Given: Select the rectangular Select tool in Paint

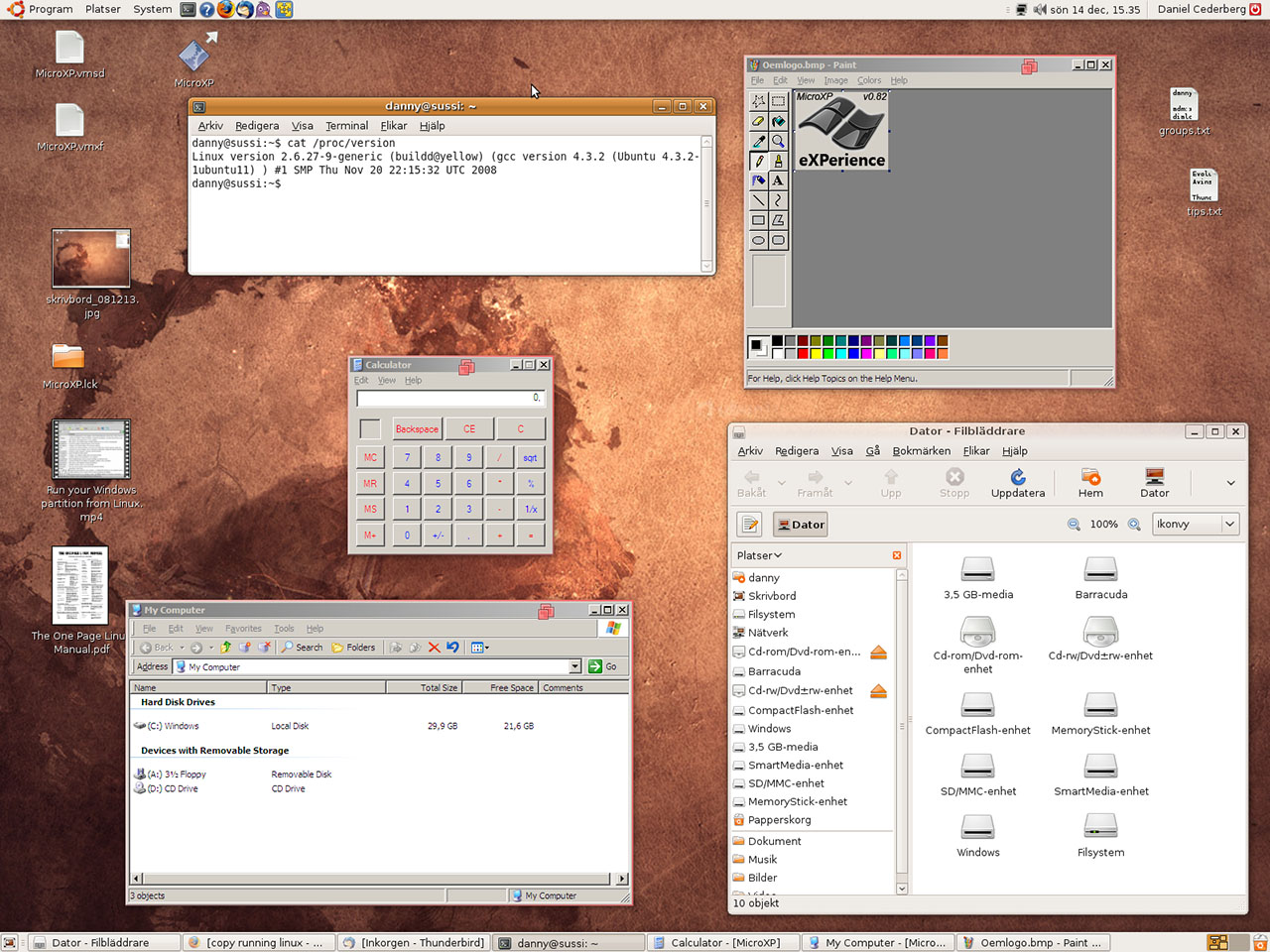Looking at the screenshot, I should pyautogui.click(x=778, y=101).
